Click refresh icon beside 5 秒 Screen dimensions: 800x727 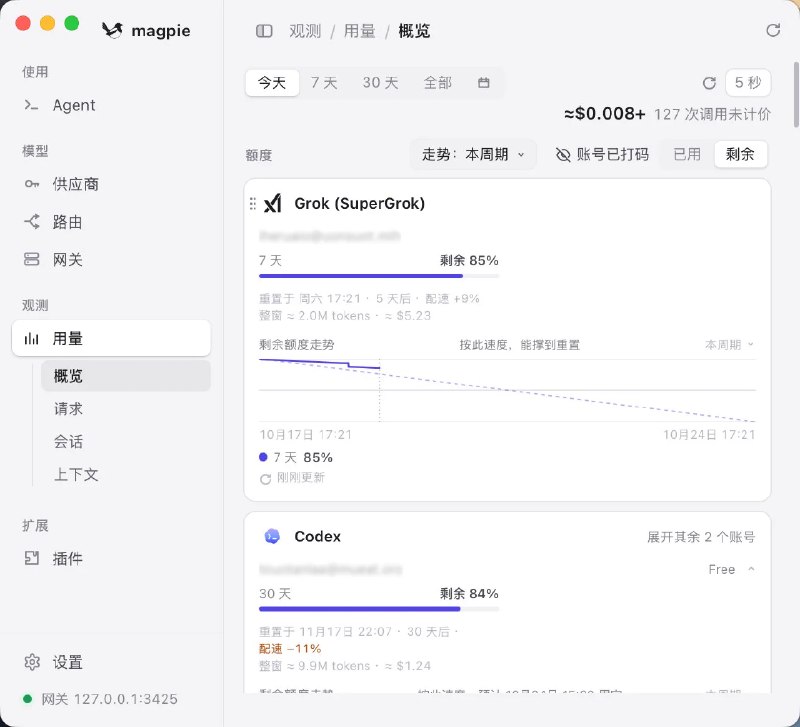[709, 83]
